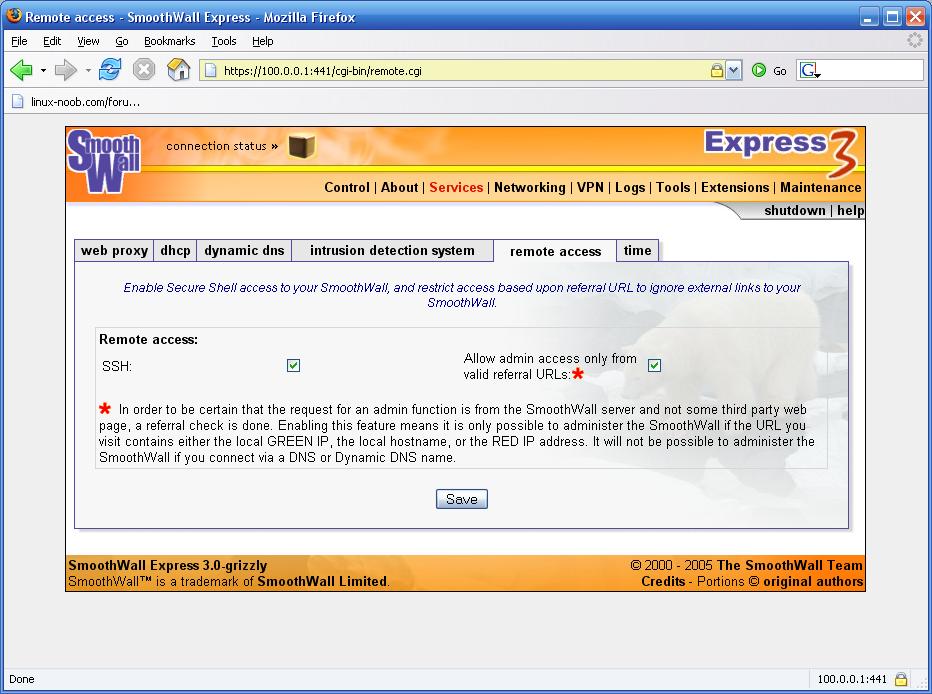Select the remote access tab
The width and height of the screenshot is (932, 694).
[555, 251]
